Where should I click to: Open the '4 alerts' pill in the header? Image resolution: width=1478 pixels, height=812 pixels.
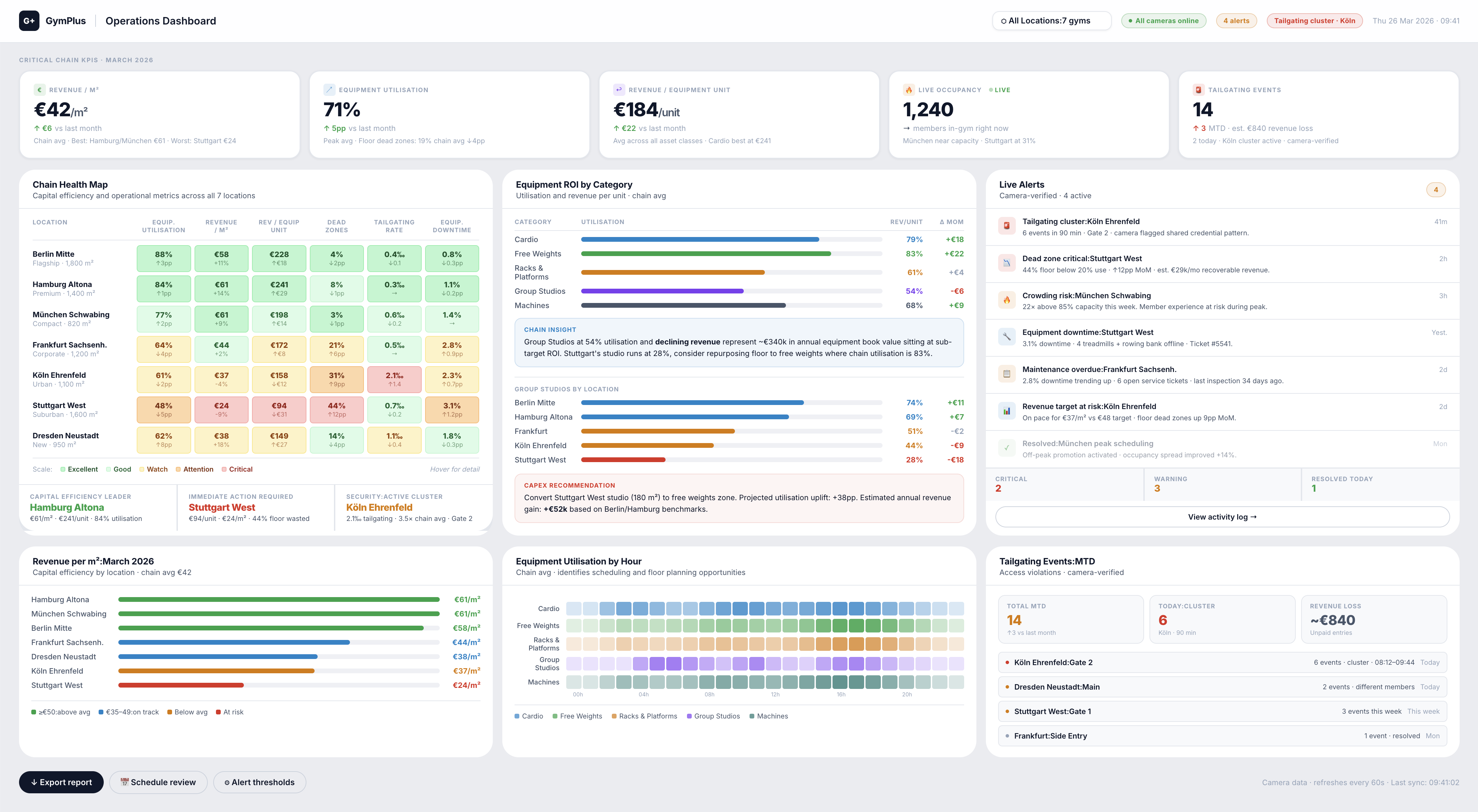1237,20
